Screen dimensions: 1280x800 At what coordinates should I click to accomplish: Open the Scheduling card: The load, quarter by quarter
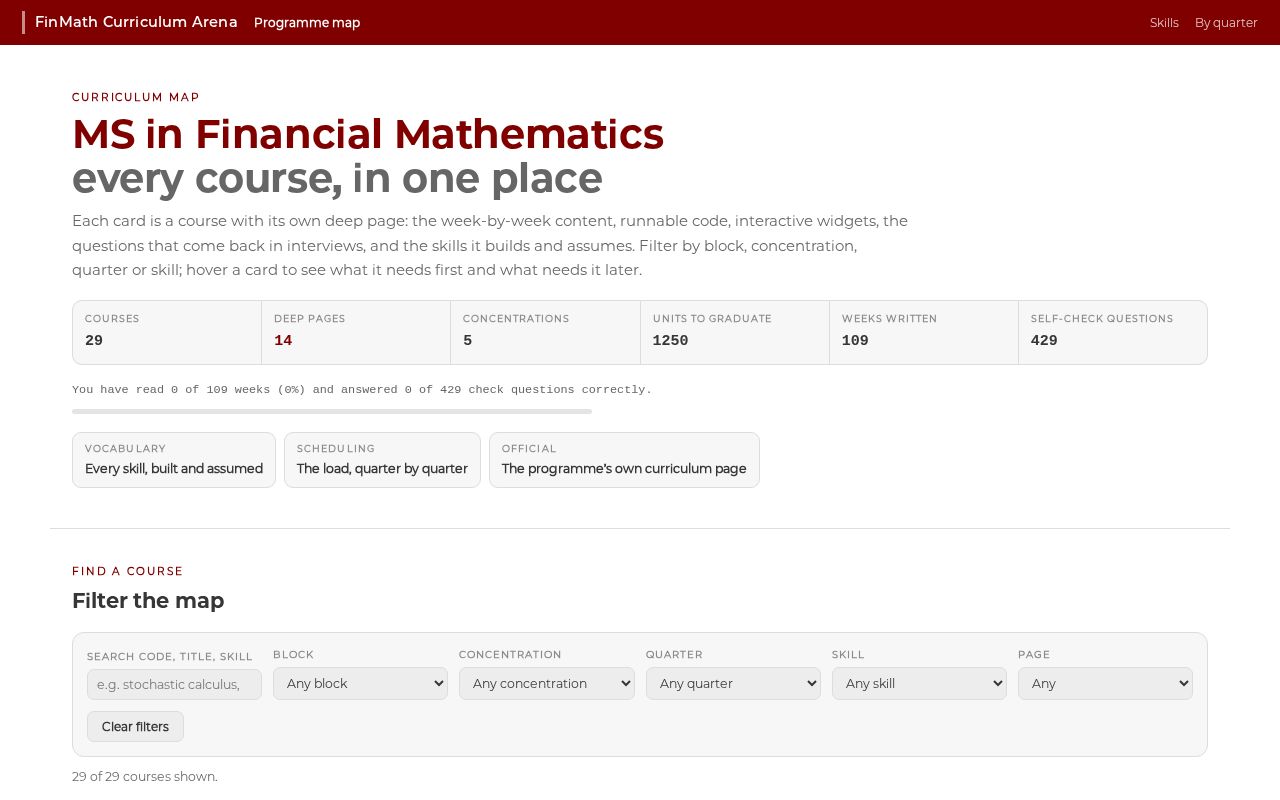(x=382, y=460)
